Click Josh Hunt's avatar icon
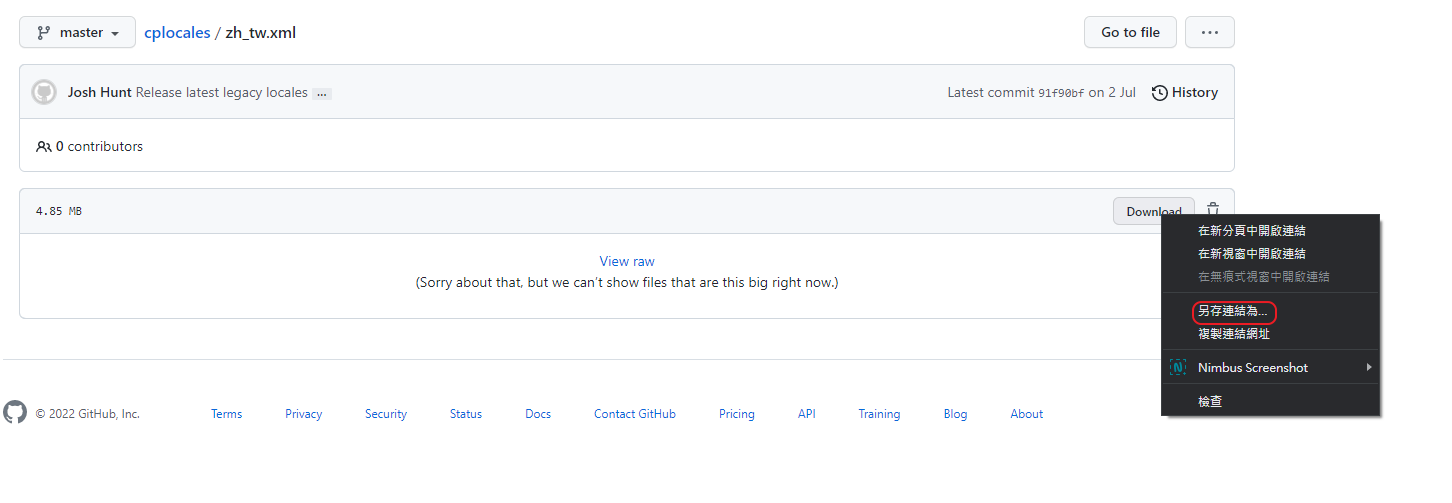Screen dimensions: 1452x503 [44, 92]
